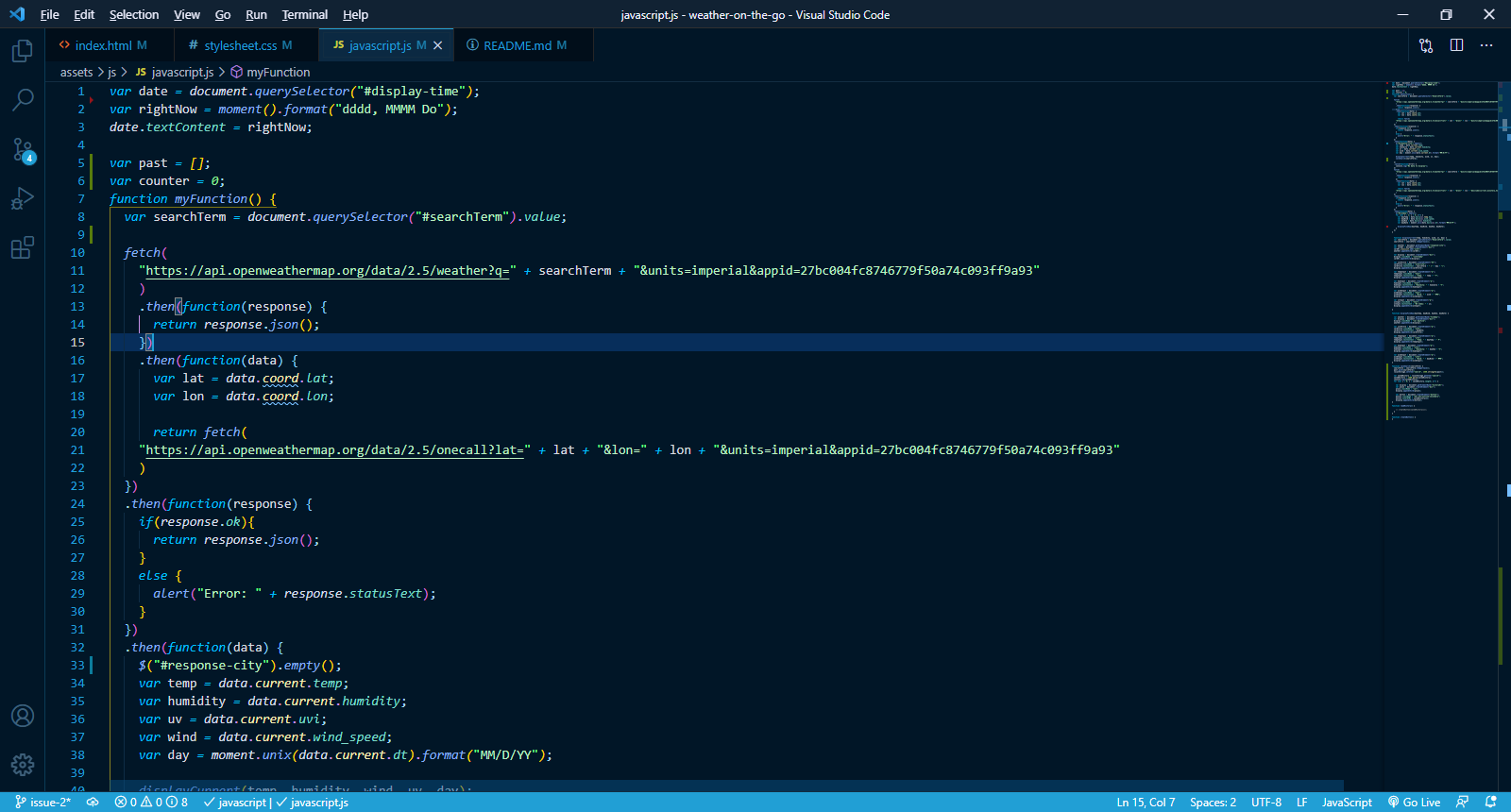Click line number 24 in the gutter
1511x812 pixels.
tap(77, 504)
